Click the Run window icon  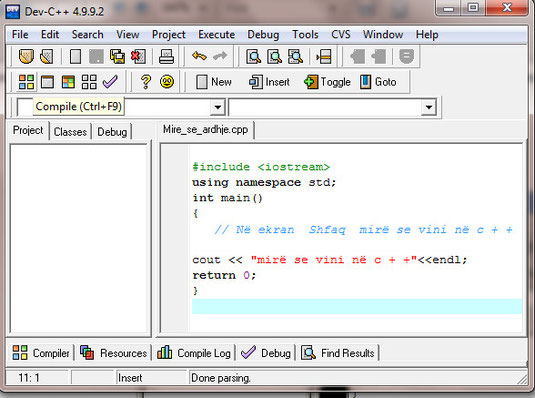click(x=47, y=82)
